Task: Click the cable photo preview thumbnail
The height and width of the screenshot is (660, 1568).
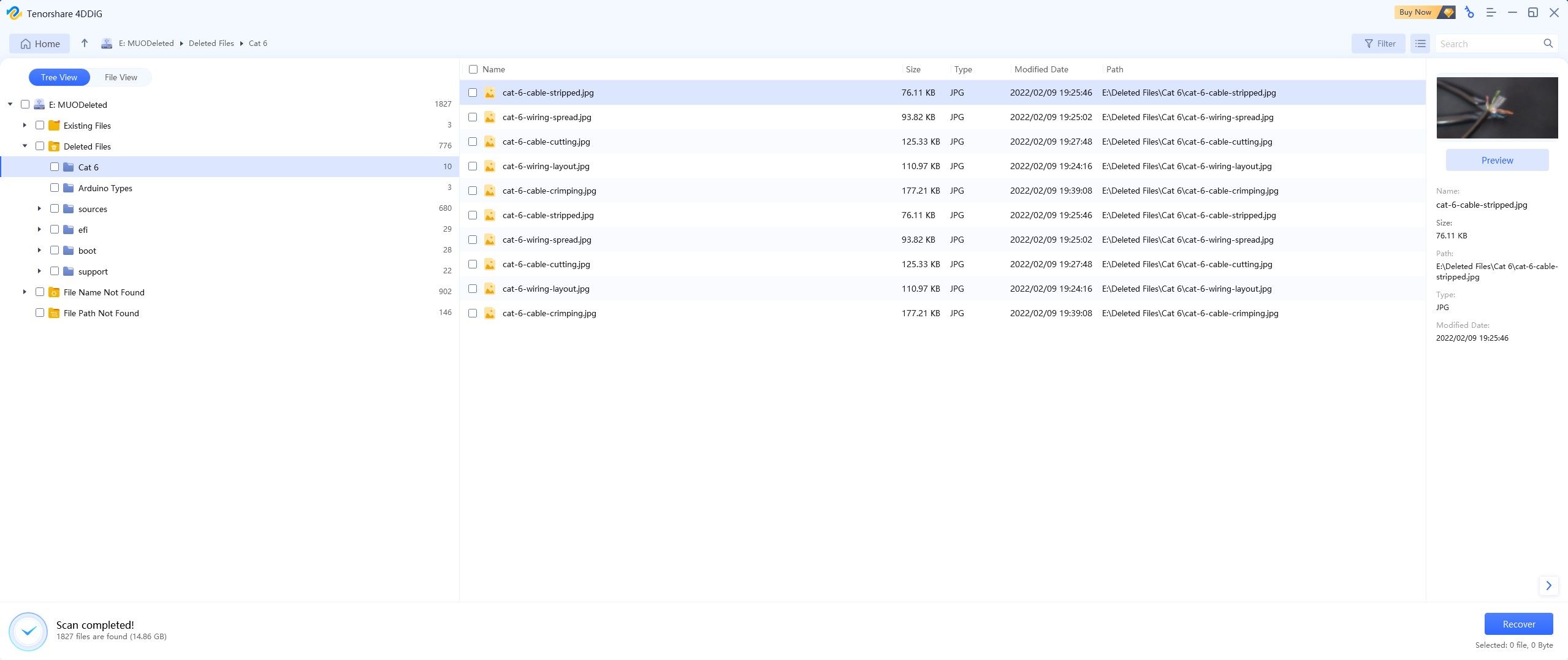Action: (1497, 108)
